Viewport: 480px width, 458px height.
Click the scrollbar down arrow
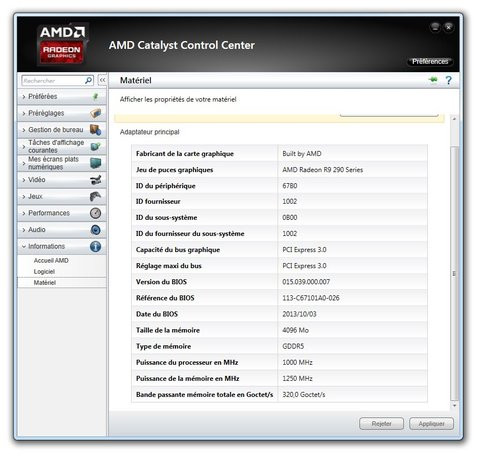click(x=454, y=406)
